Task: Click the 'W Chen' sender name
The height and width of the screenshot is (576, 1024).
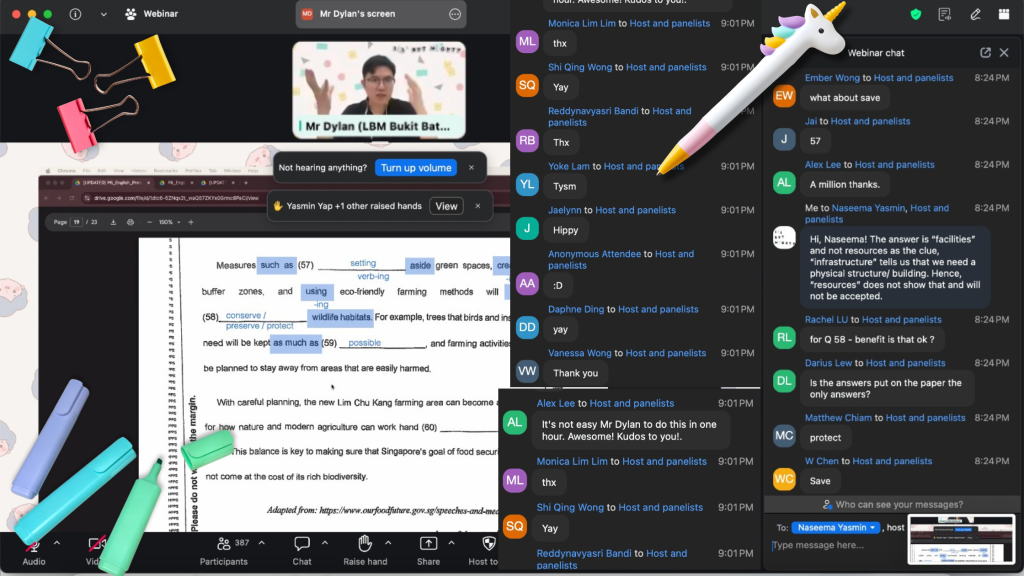Action: 822,461
